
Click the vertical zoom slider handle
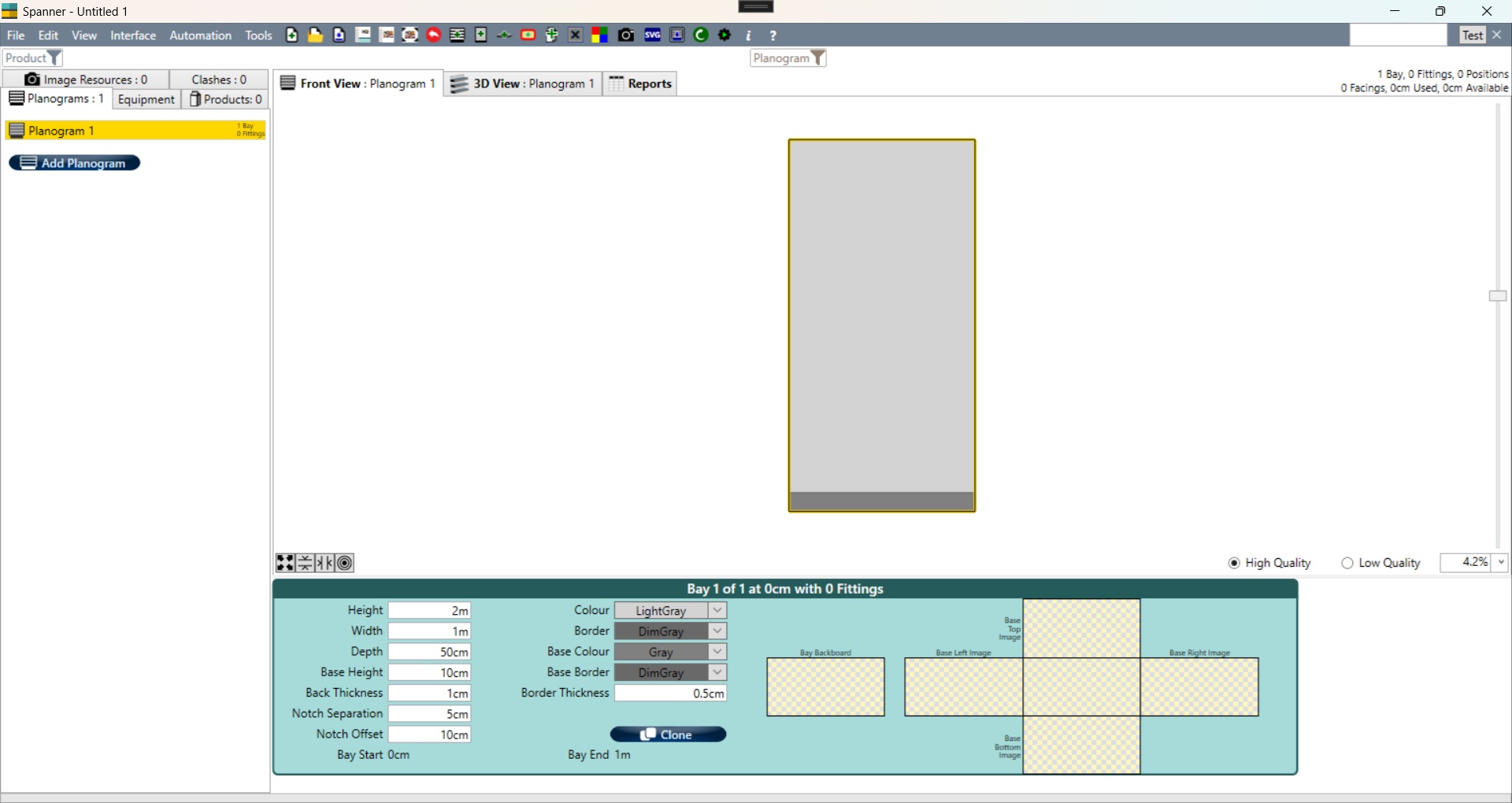pyautogui.click(x=1498, y=296)
